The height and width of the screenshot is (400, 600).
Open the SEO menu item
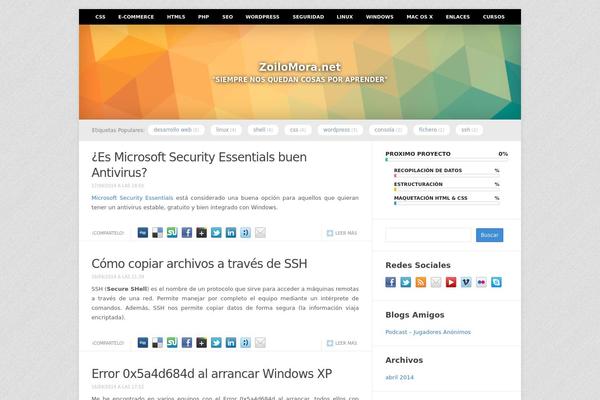pos(228,17)
